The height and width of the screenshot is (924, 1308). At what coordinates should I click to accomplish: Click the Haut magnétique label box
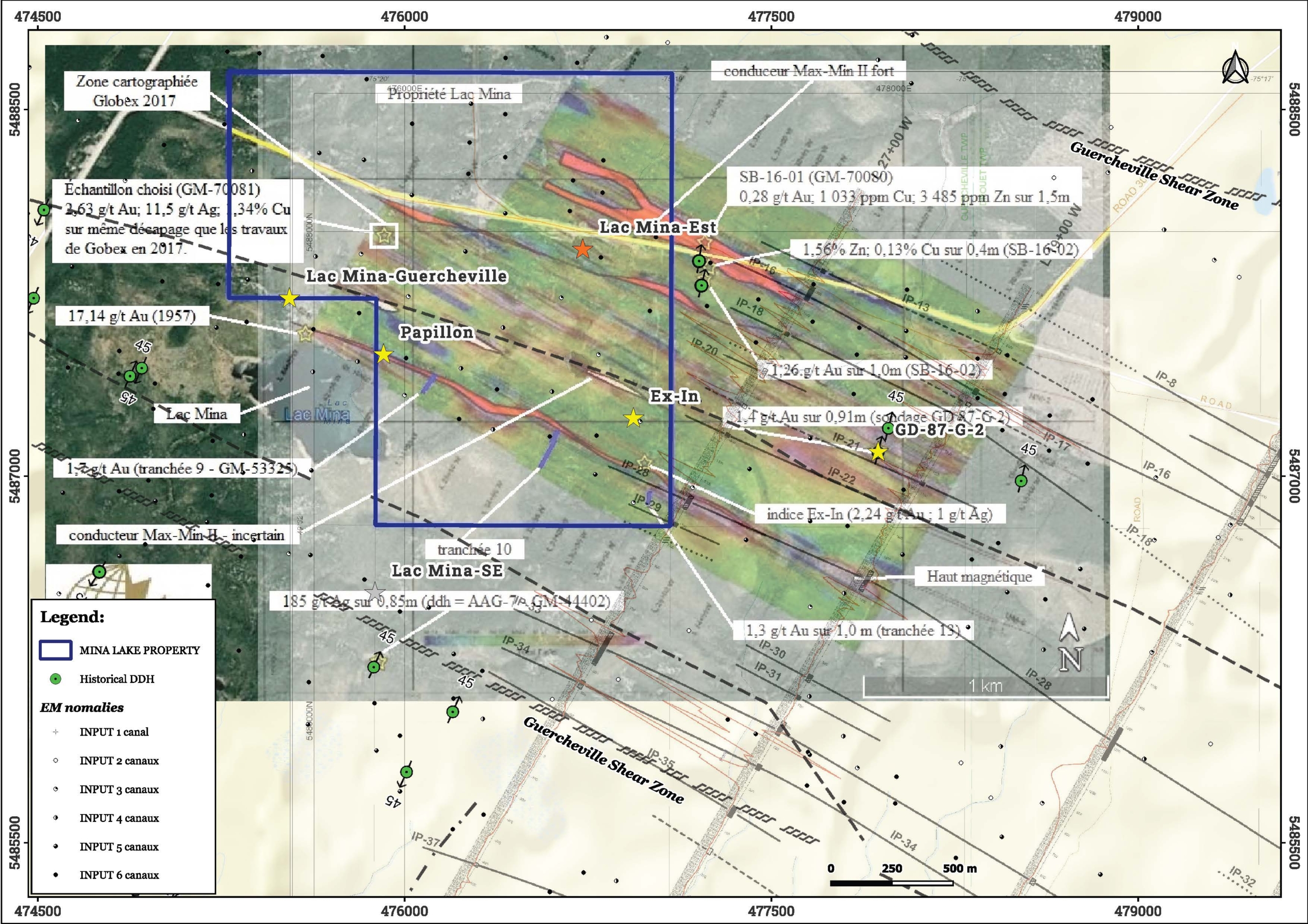click(979, 577)
